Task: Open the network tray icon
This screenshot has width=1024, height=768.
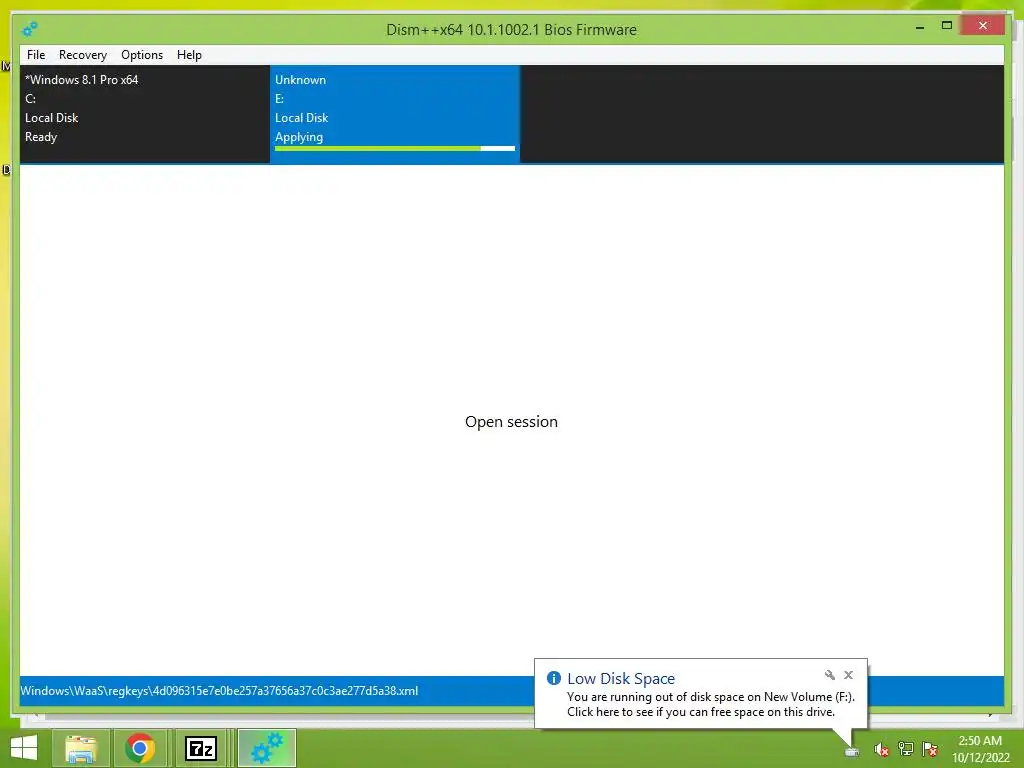Action: pyautogui.click(x=906, y=749)
